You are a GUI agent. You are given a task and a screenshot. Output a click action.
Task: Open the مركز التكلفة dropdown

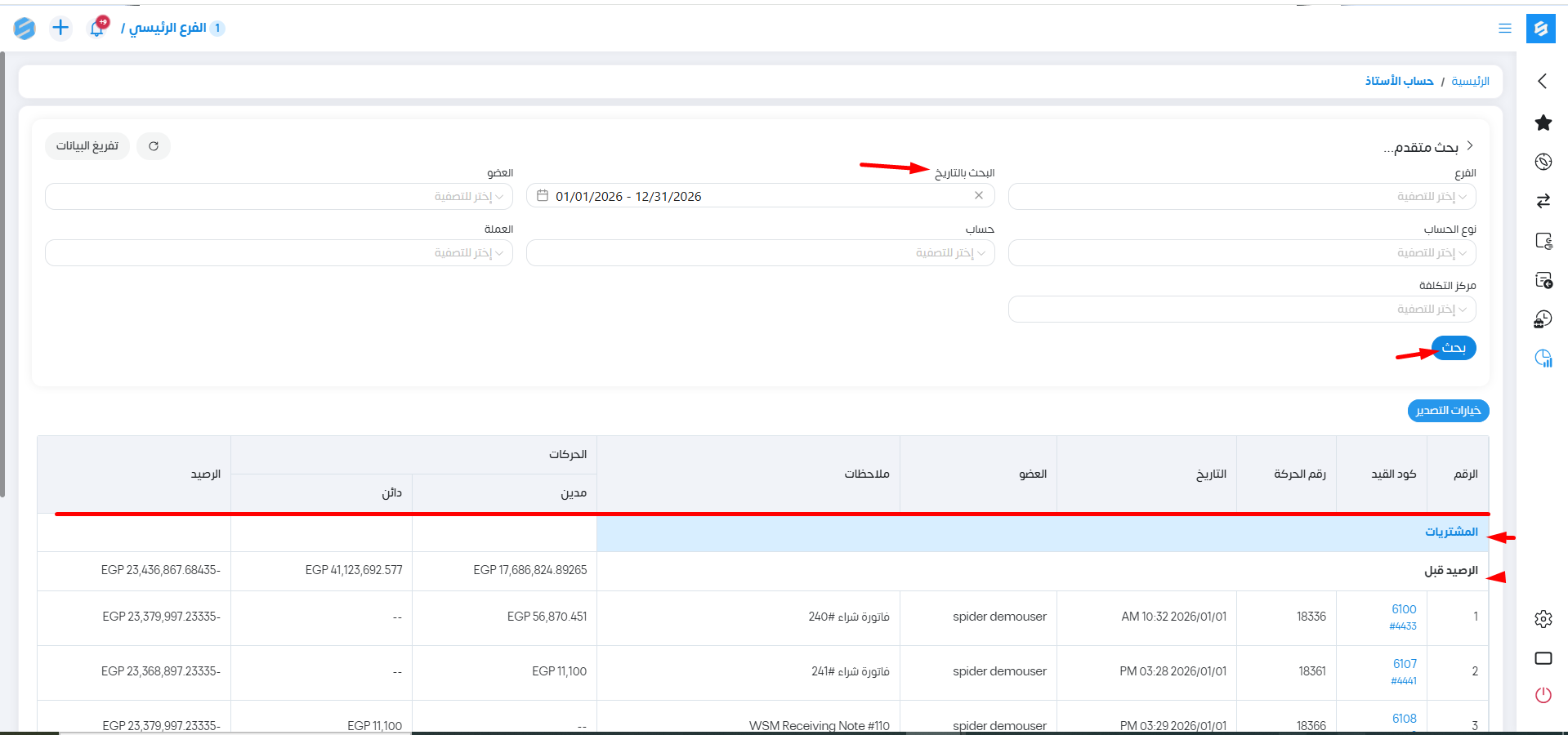click(x=1241, y=310)
